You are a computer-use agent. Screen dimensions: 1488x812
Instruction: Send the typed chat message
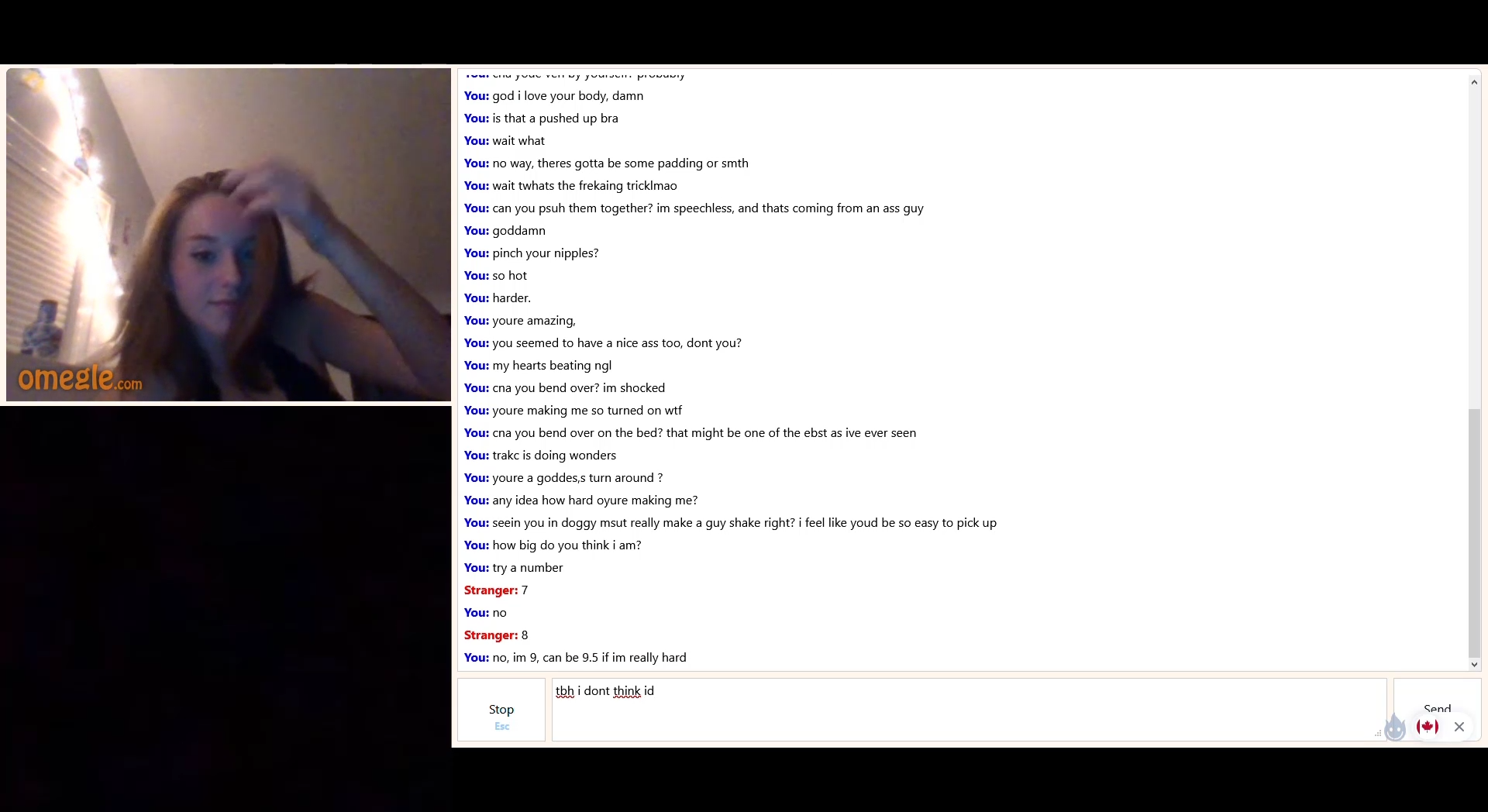(x=1437, y=710)
